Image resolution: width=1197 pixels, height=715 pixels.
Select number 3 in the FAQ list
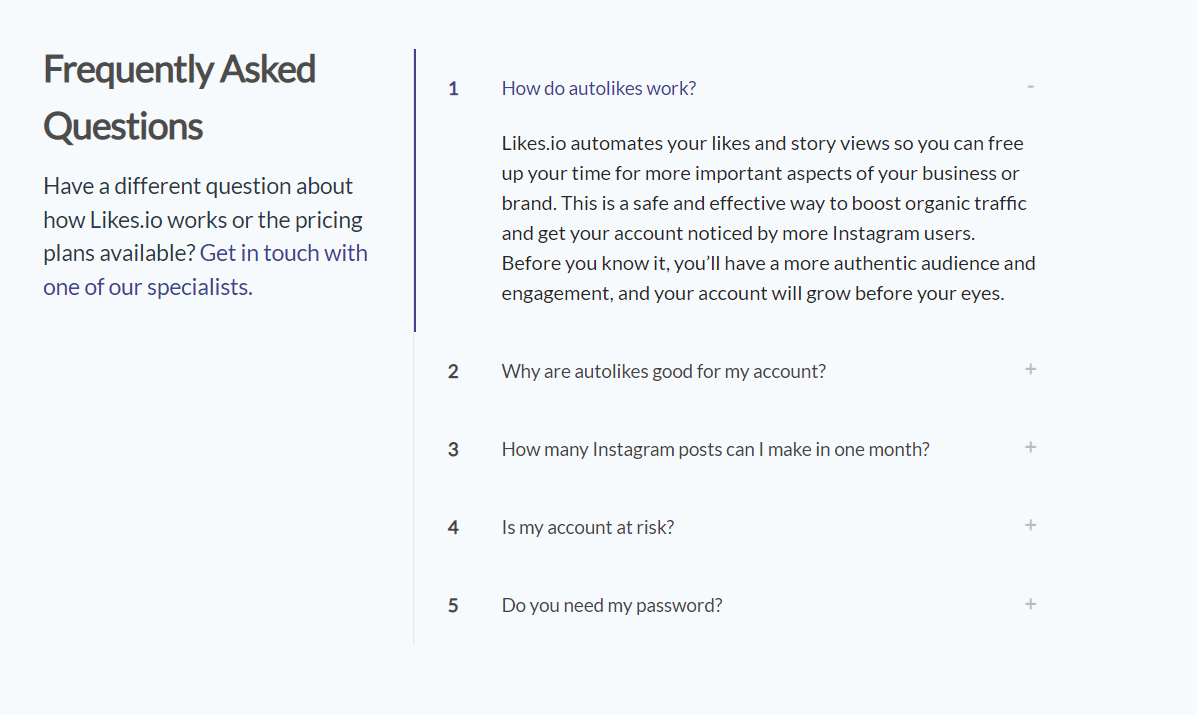click(453, 450)
